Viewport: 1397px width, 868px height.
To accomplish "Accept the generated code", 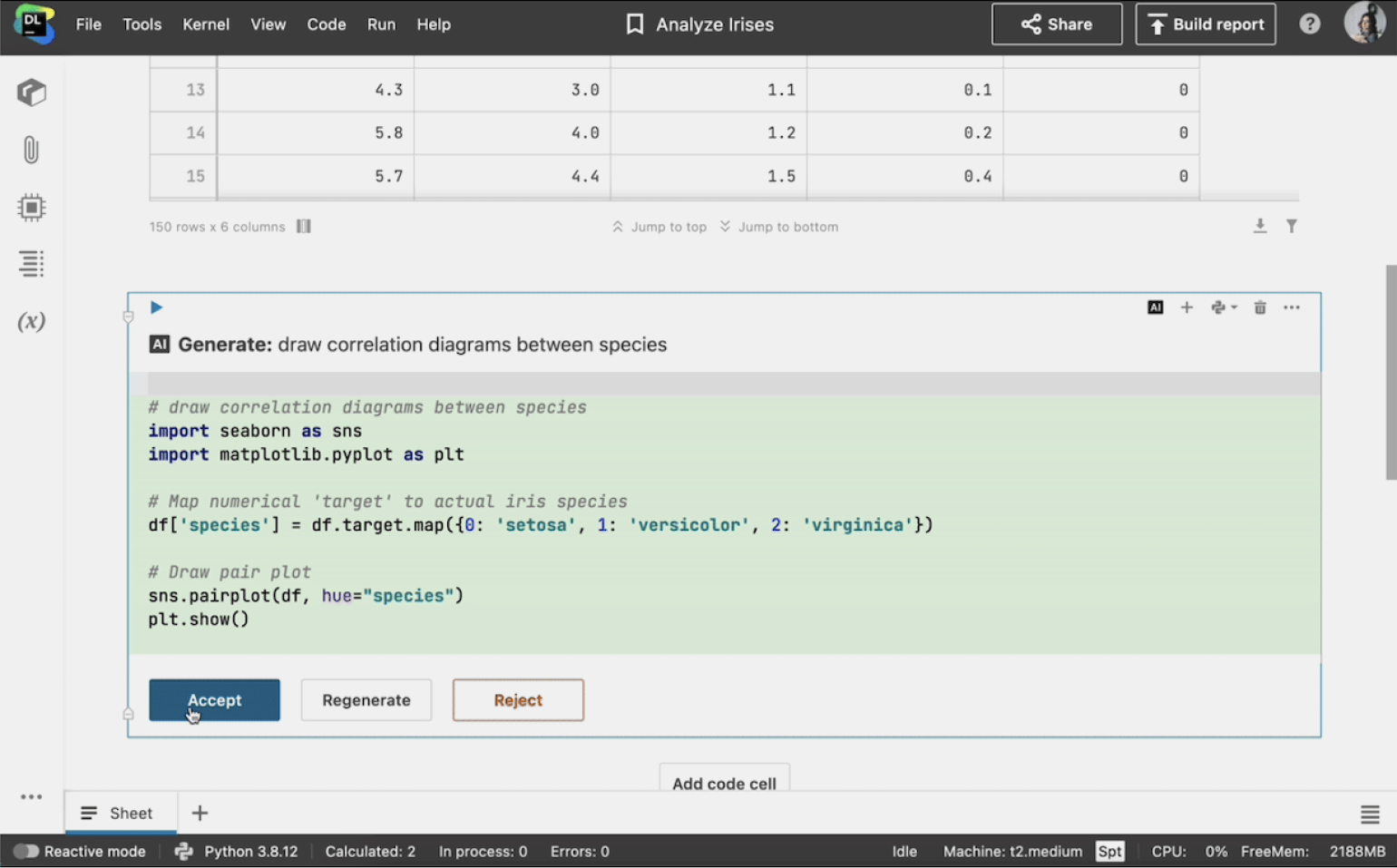I will pyautogui.click(x=215, y=700).
